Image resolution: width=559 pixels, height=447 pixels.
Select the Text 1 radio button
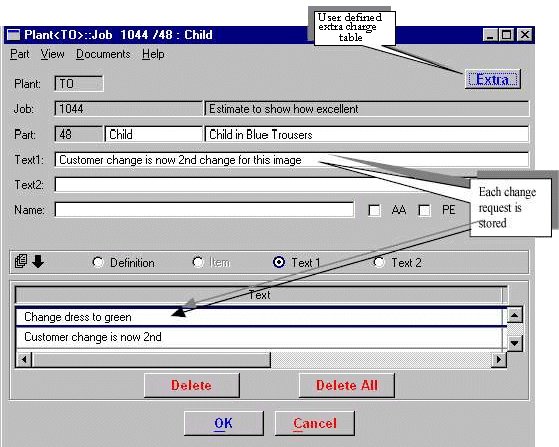tap(279, 263)
